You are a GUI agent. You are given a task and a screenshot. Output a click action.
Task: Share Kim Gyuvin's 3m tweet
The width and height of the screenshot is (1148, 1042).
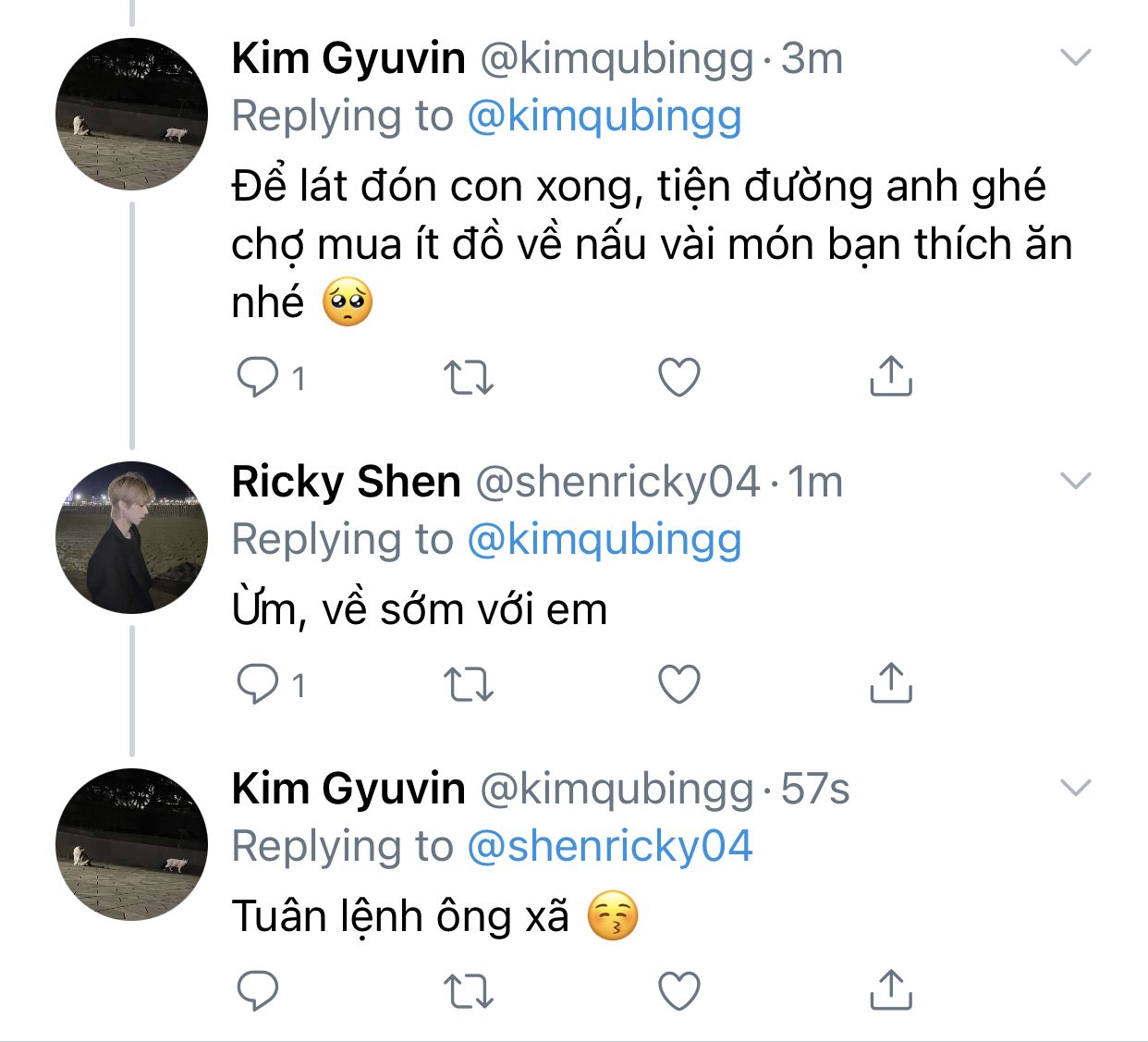point(891,376)
